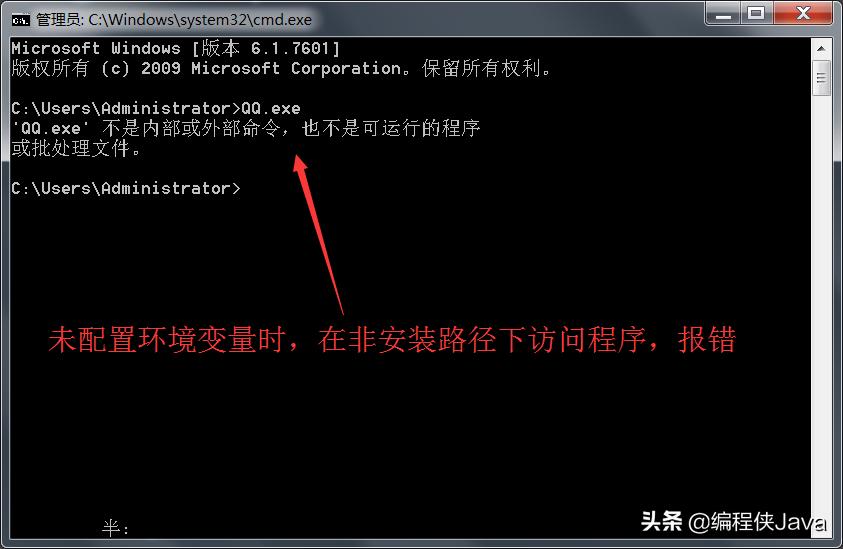Click the red 未配置环境变量时 annotation text
This screenshot has height=549, width=843.
pyautogui.click(x=167, y=340)
